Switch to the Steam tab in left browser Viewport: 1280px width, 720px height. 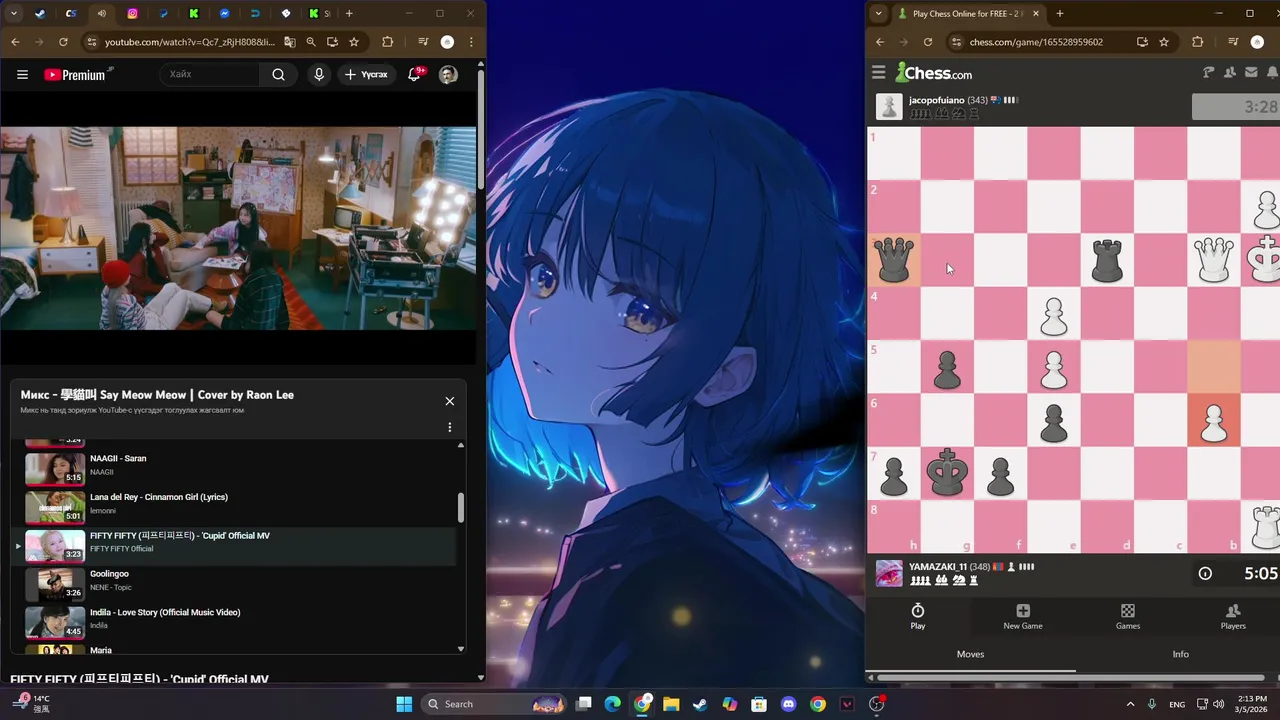[x=40, y=14]
